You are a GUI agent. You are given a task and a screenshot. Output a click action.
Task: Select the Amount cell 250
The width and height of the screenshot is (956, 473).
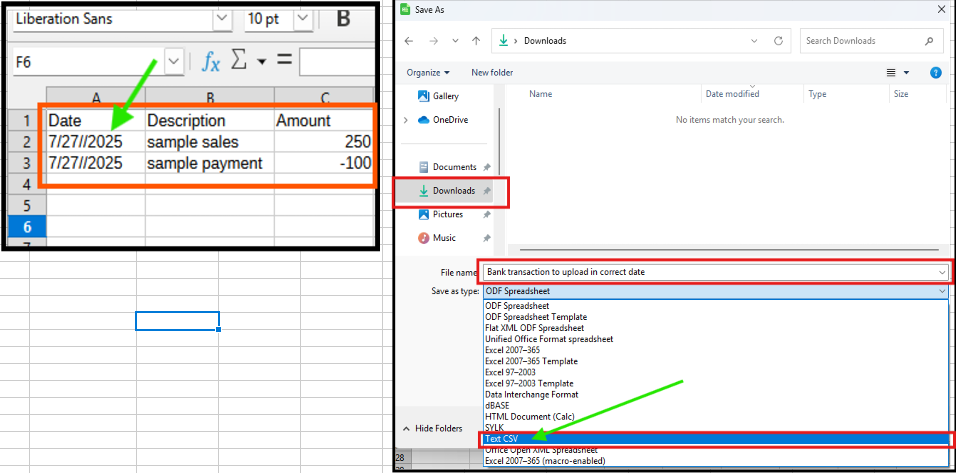coord(324,142)
